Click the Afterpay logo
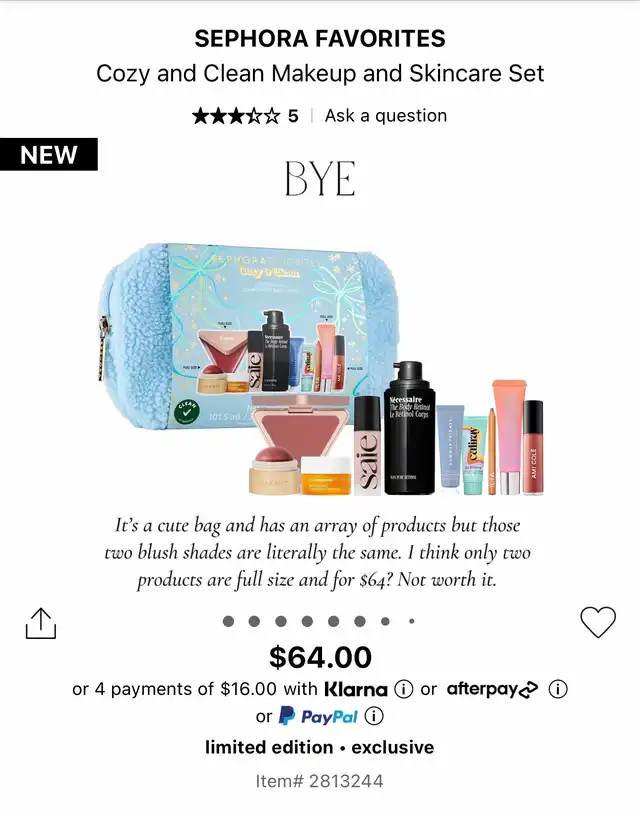This screenshot has height=816, width=640. point(493,690)
